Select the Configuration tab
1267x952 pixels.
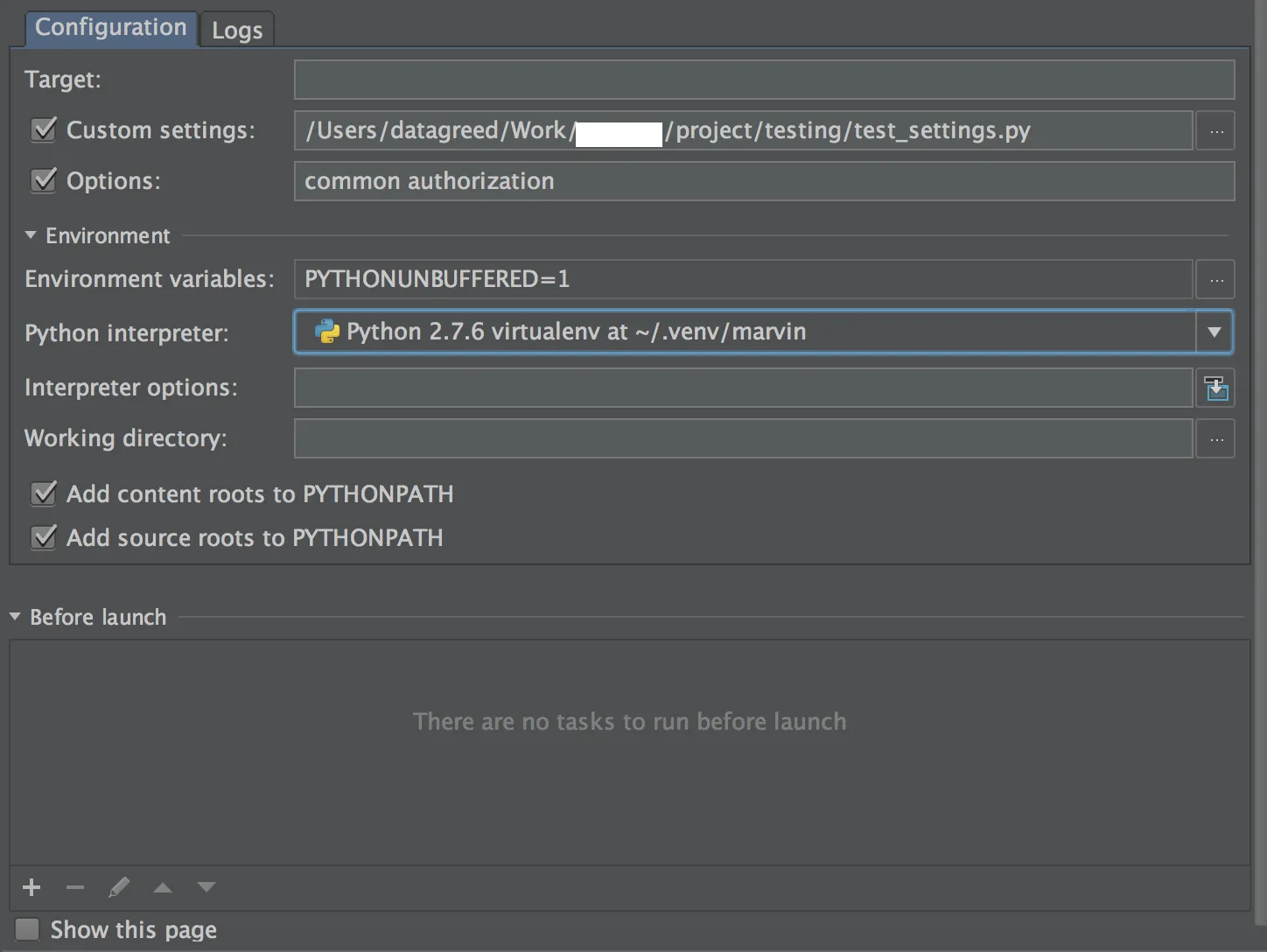pyautogui.click(x=111, y=28)
